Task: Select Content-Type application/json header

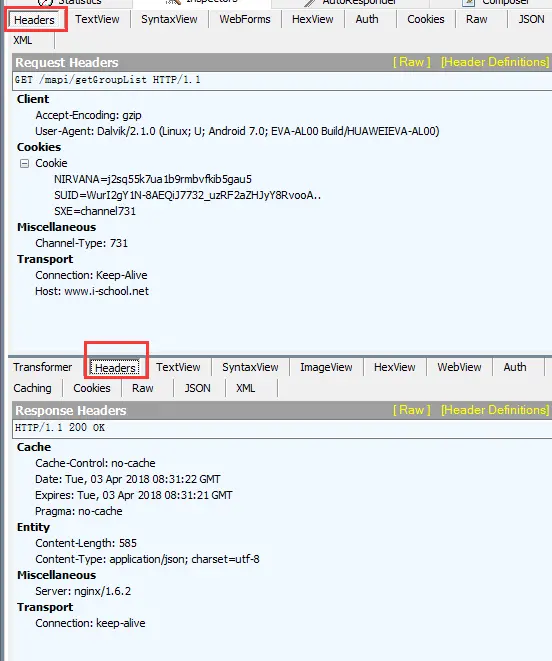Action: 147,559
